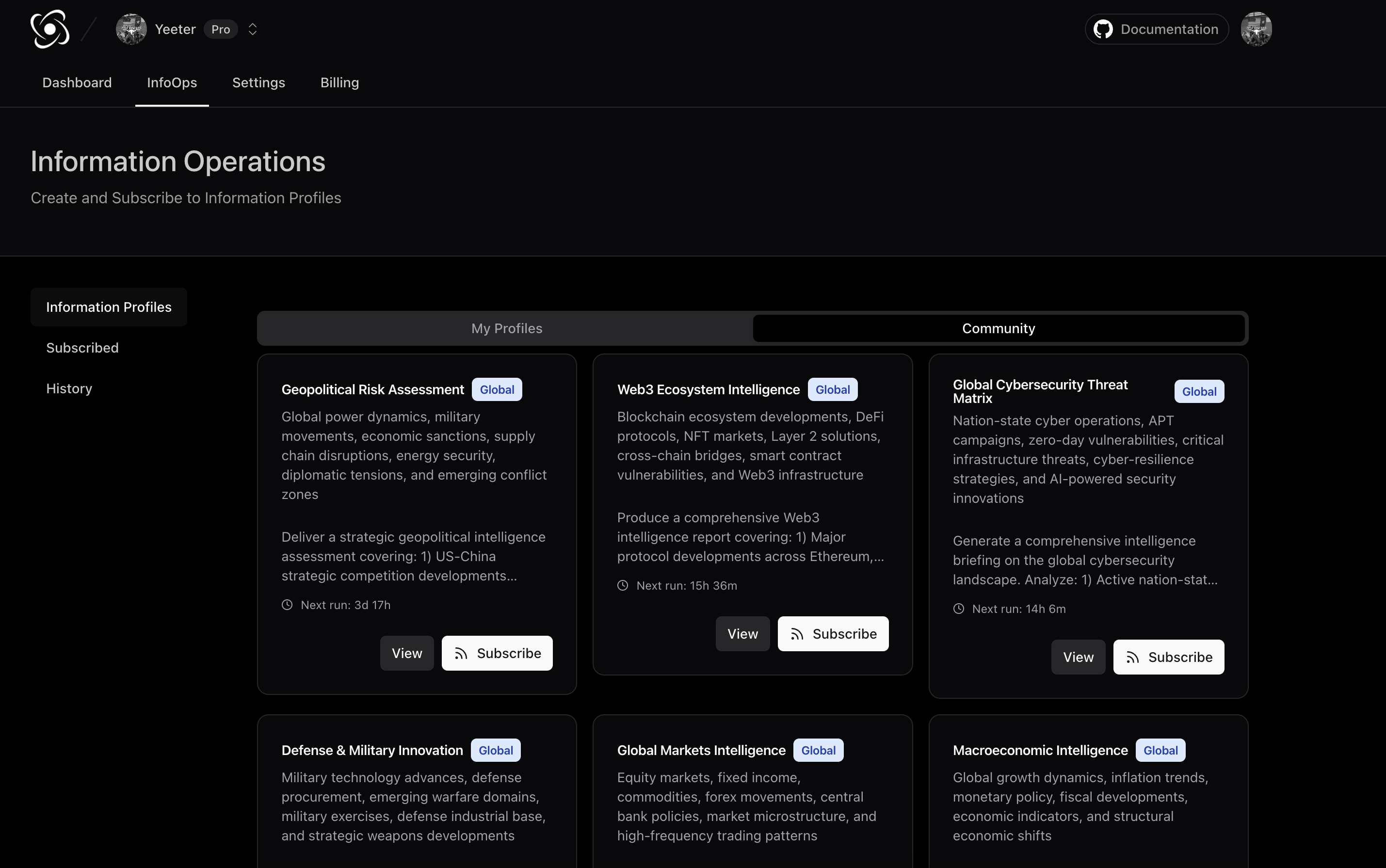
Task: Open the Billing nav tab
Action: (339, 82)
